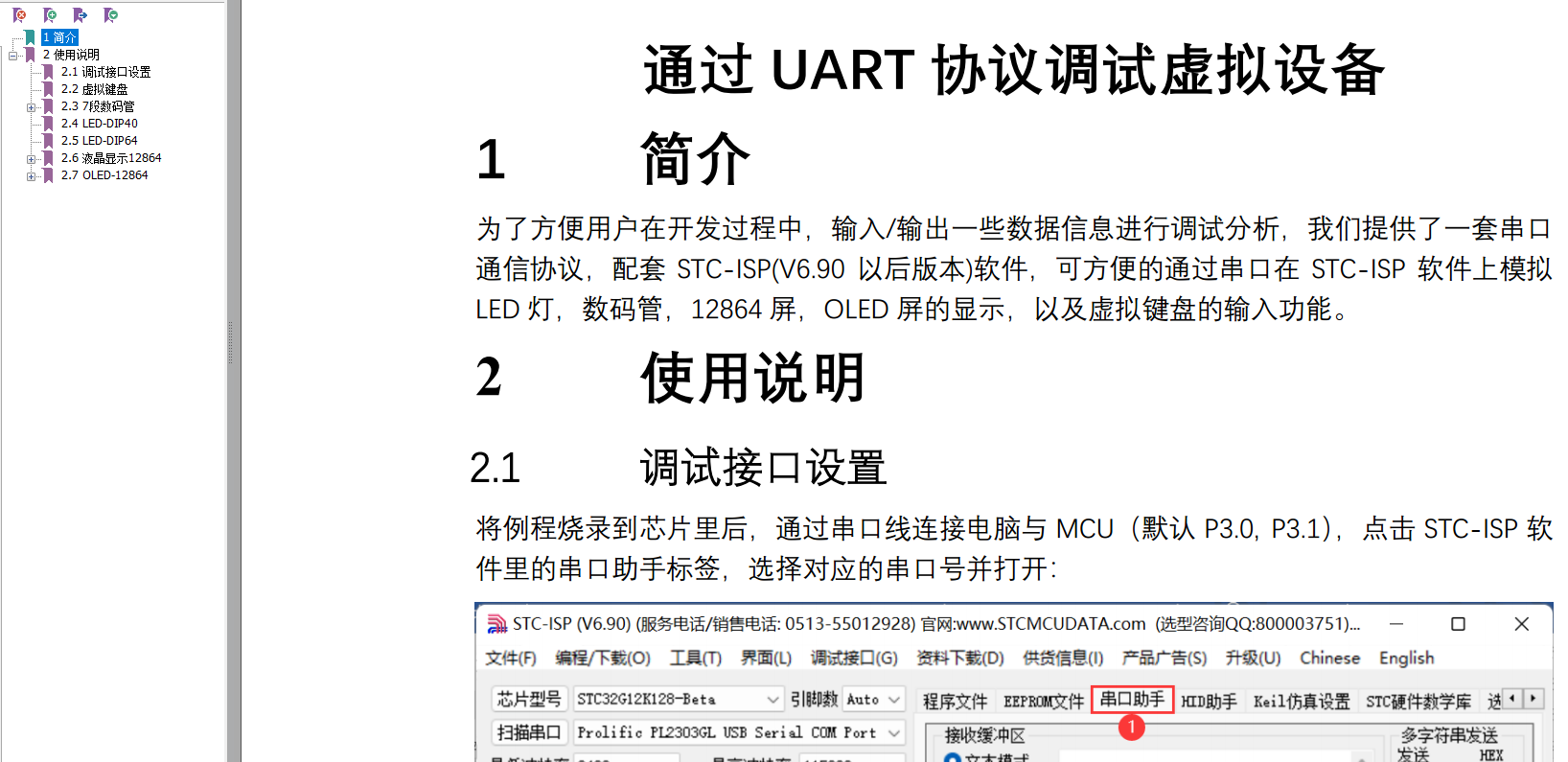Image resolution: width=1568 pixels, height=762 pixels.
Task: Open the Keil仿真设置 tab
Action: pos(1302,702)
